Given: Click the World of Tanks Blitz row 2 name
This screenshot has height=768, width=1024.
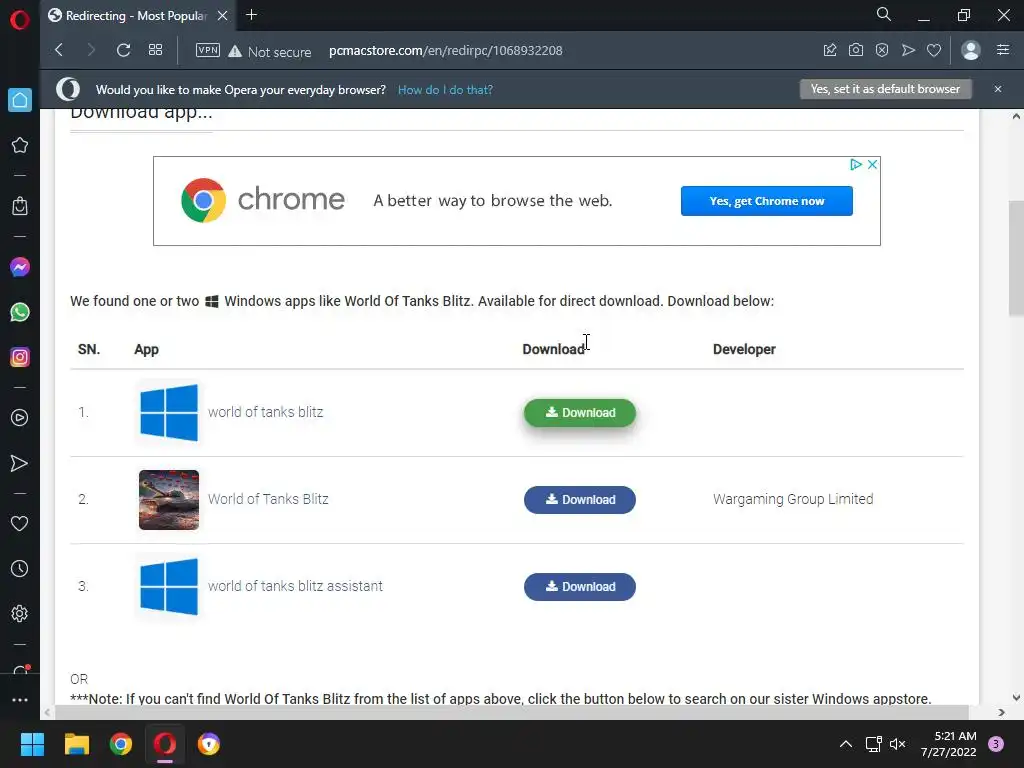Looking at the screenshot, I should (x=268, y=499).
